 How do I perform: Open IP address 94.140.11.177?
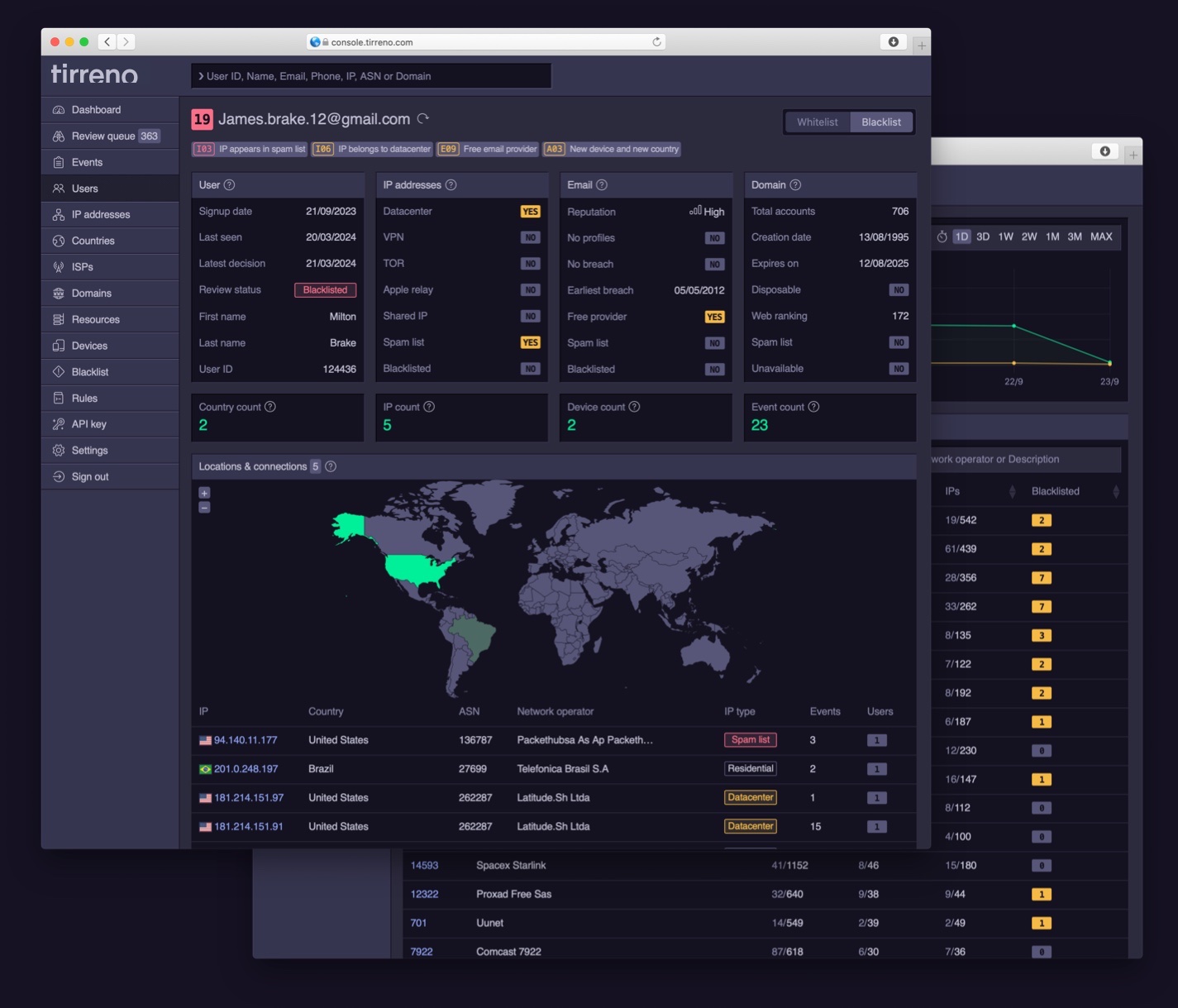[x=246, y=740]
